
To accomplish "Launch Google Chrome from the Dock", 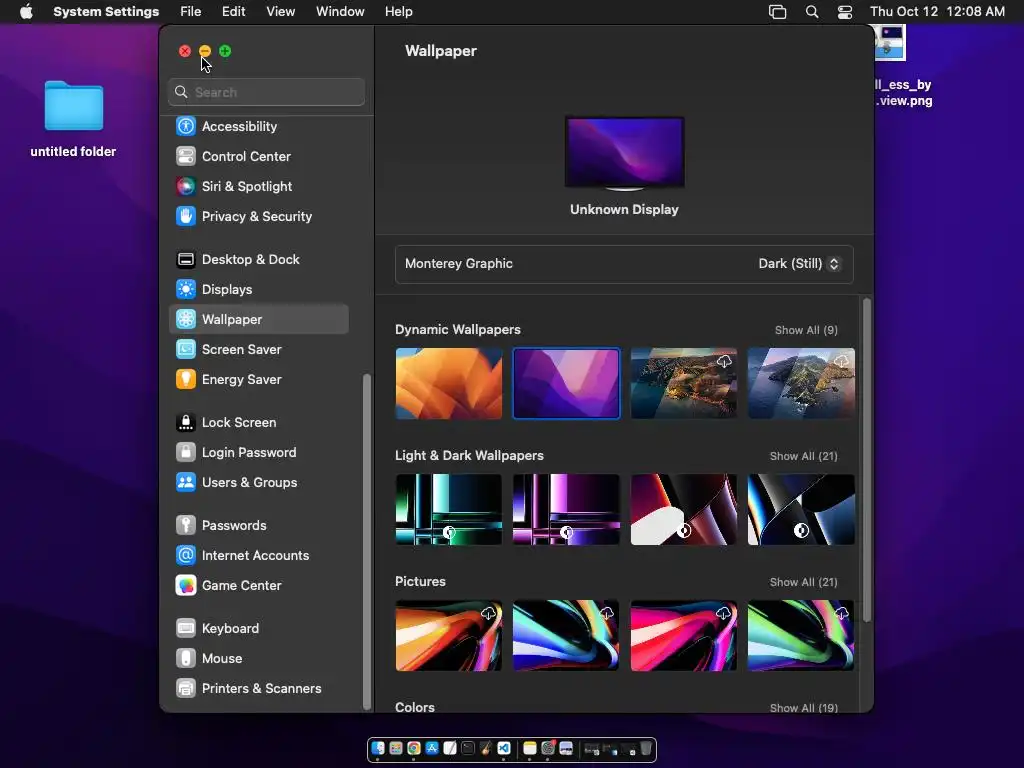I will pyautogui.click(x=414, y=748).
